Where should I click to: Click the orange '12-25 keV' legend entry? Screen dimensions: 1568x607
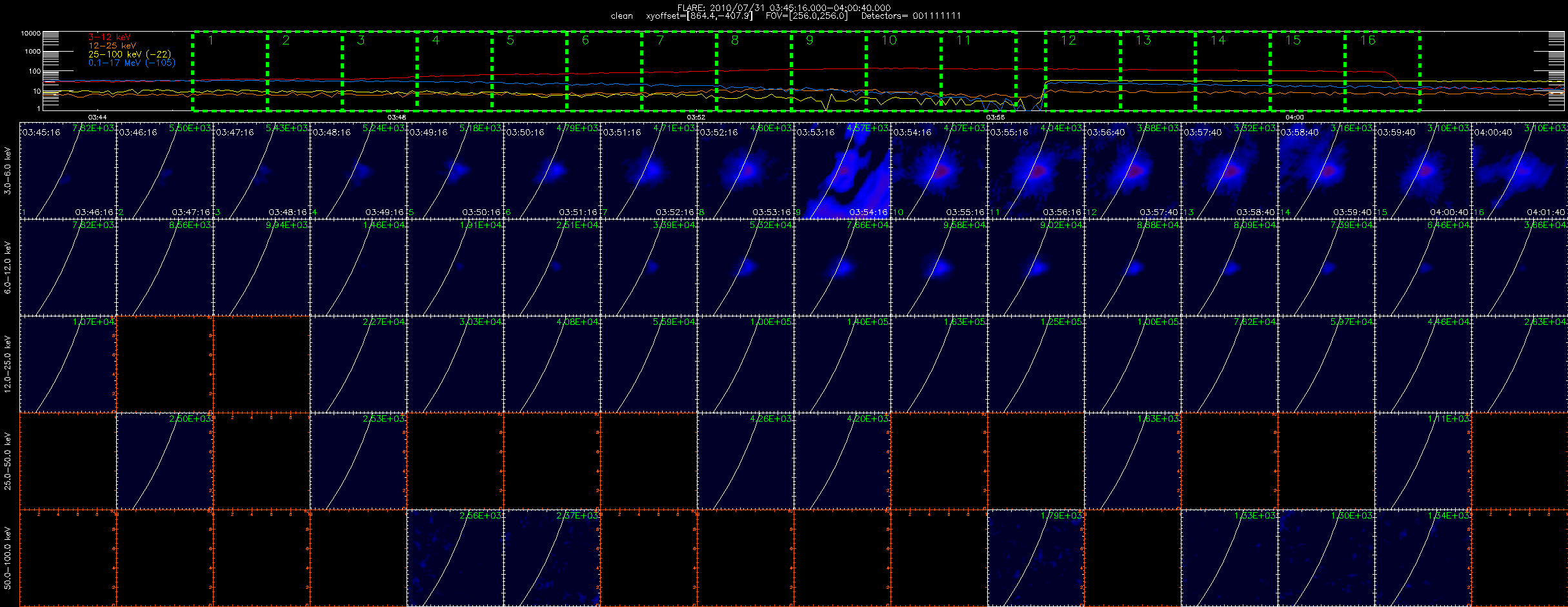(x=112, y=46)
